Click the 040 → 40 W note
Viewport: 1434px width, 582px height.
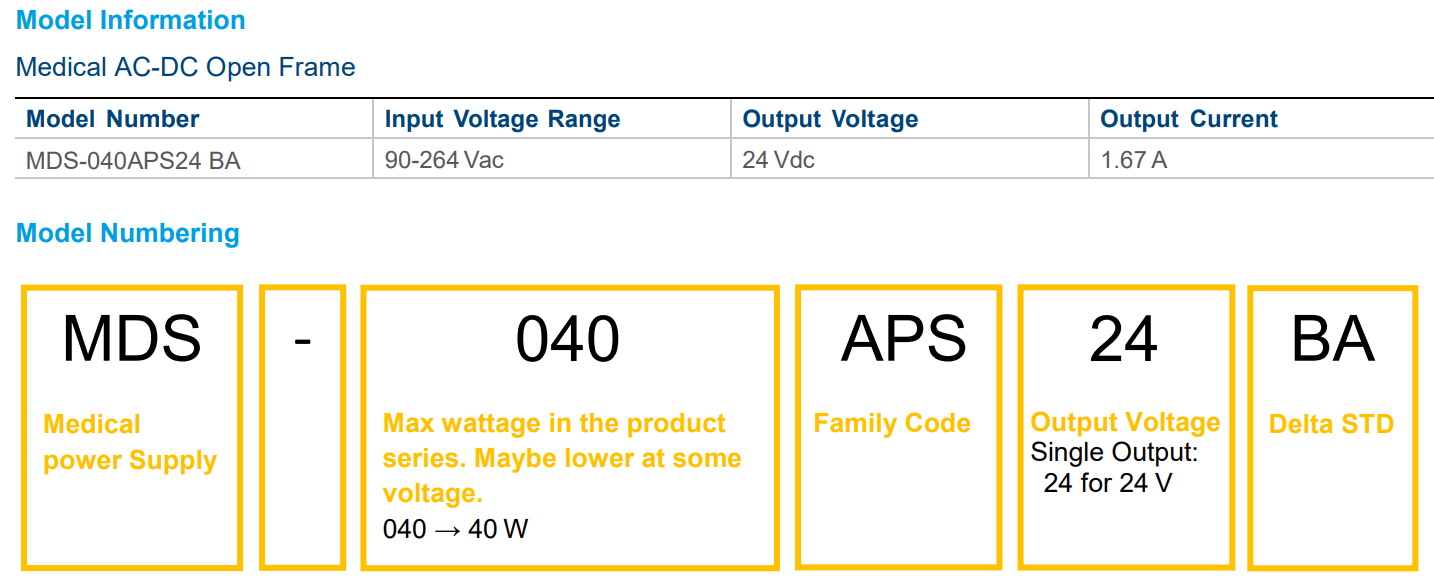pos(455,529)
